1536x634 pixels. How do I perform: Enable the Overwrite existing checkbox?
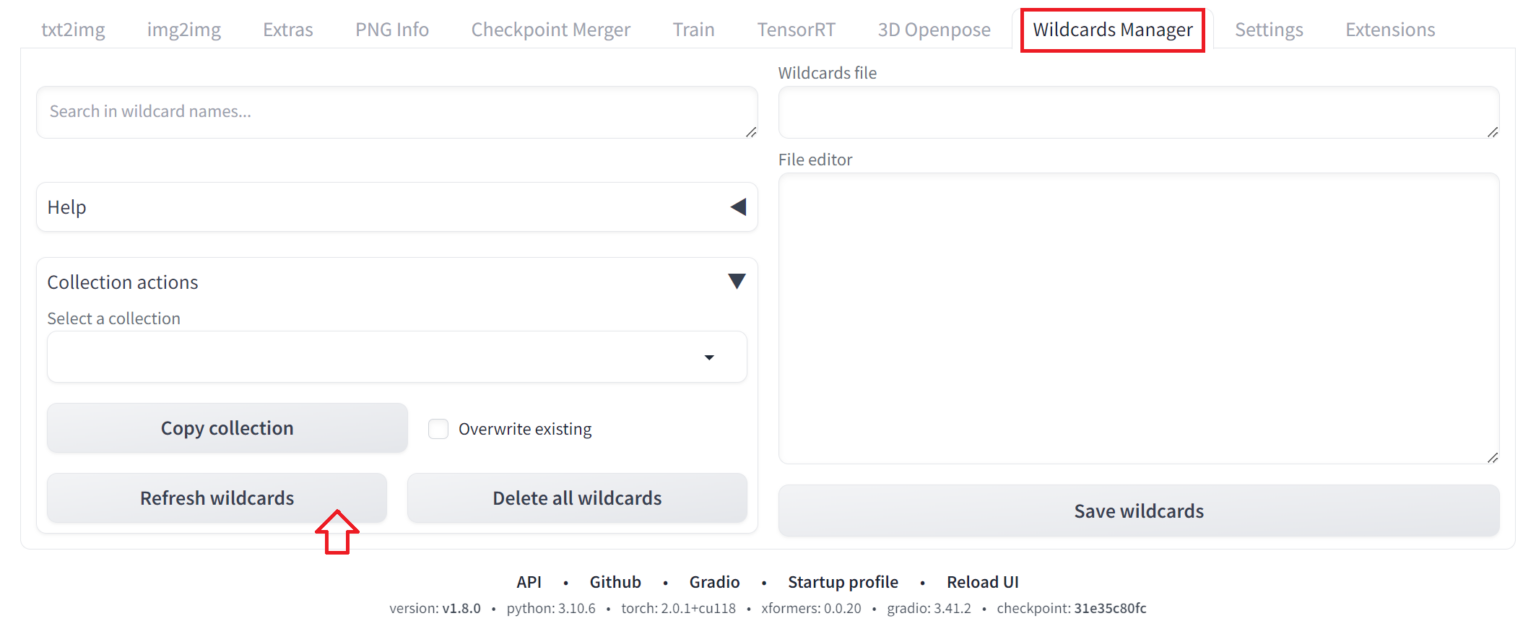coord(438,429)
